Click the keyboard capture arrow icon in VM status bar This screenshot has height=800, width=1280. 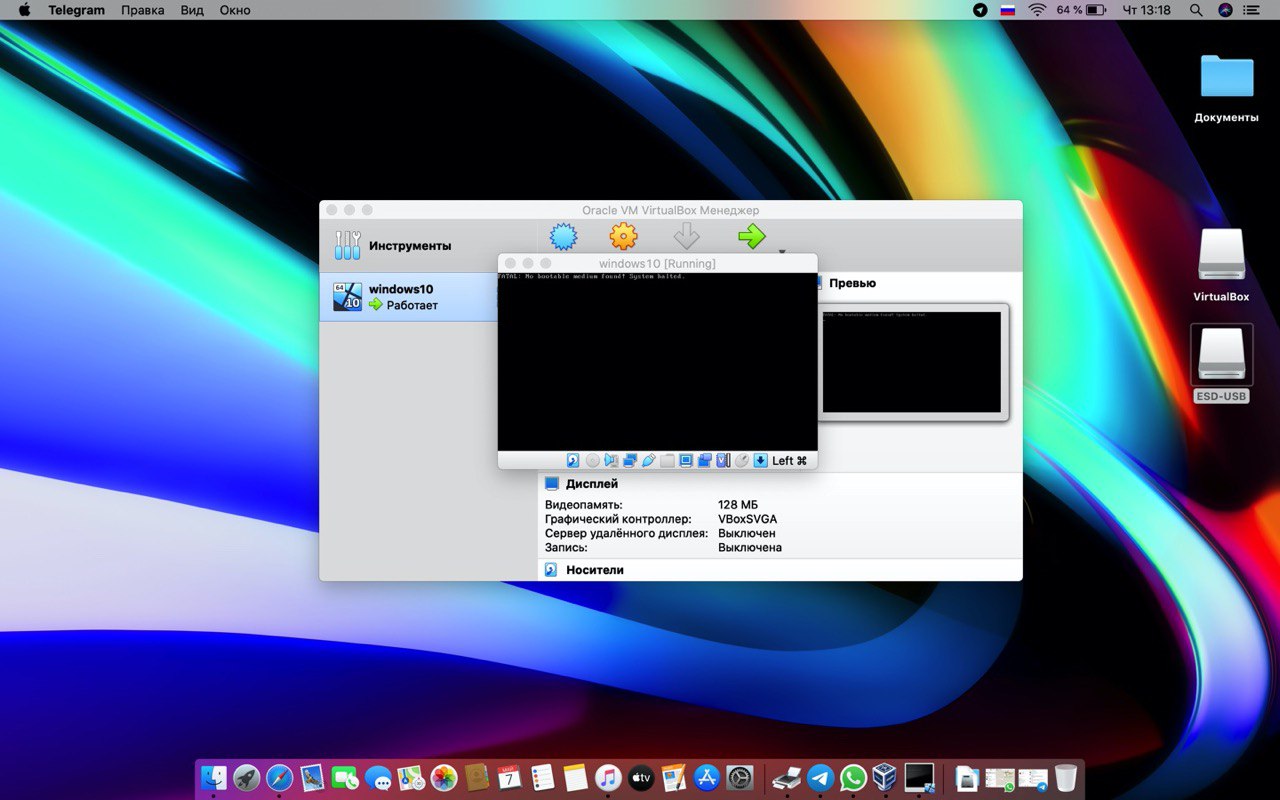click(760, 461)
